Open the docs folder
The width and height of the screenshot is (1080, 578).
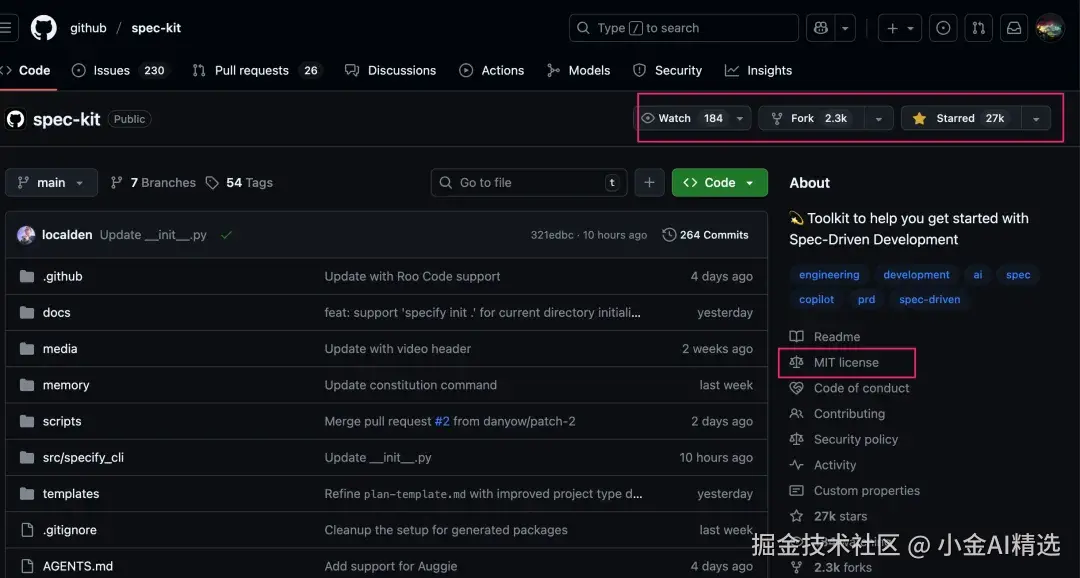coord(56,313)
